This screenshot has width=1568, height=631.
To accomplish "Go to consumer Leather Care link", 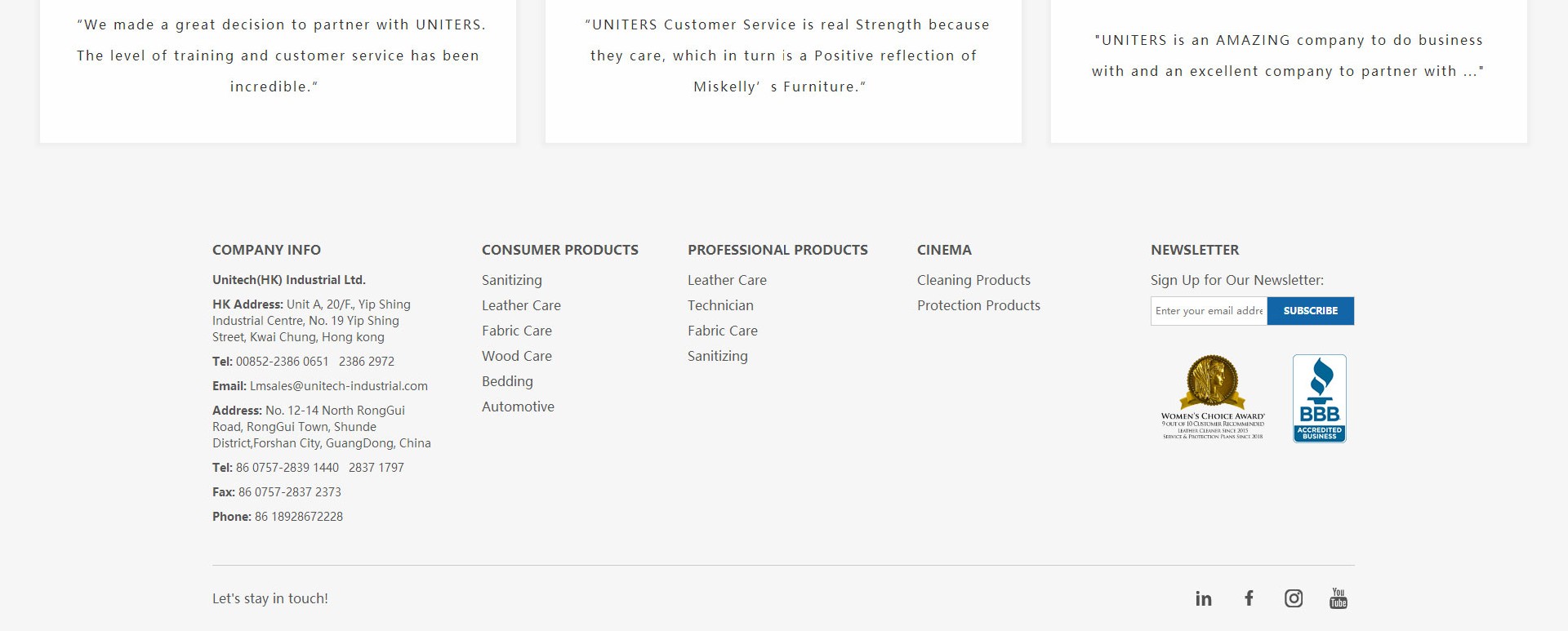I will 521,305.
